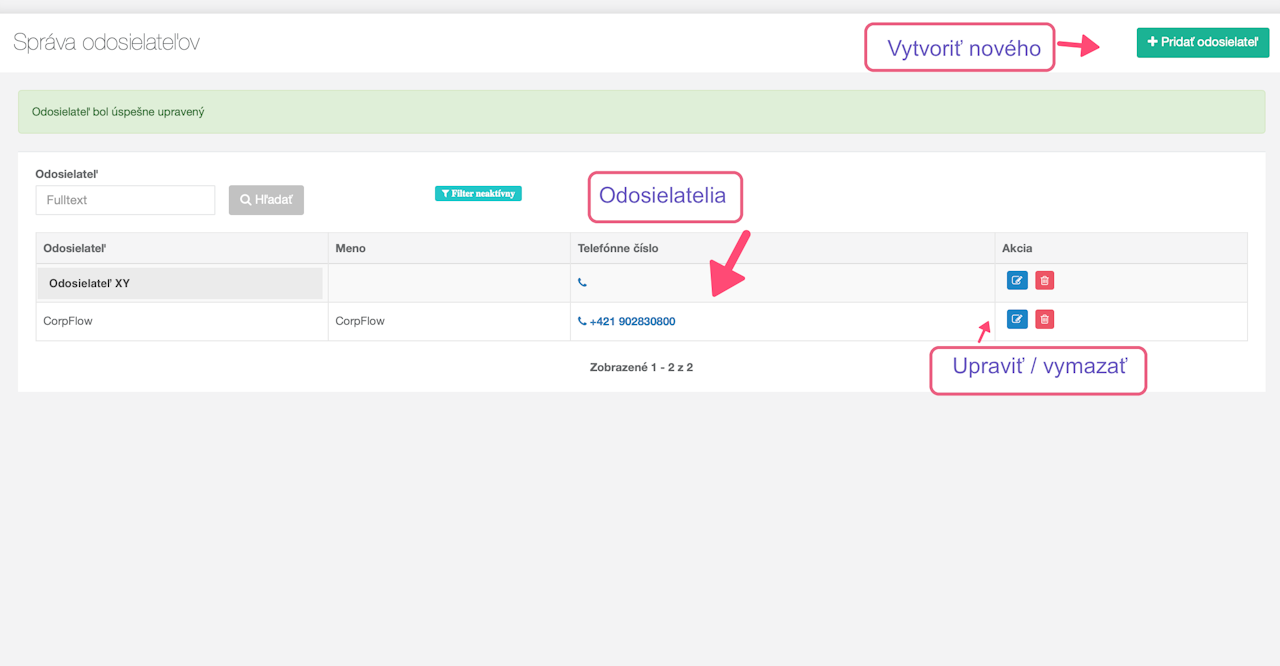Focus the Fulltext search field
This screenshot has width=1280, height=666.
coord(125,200)
